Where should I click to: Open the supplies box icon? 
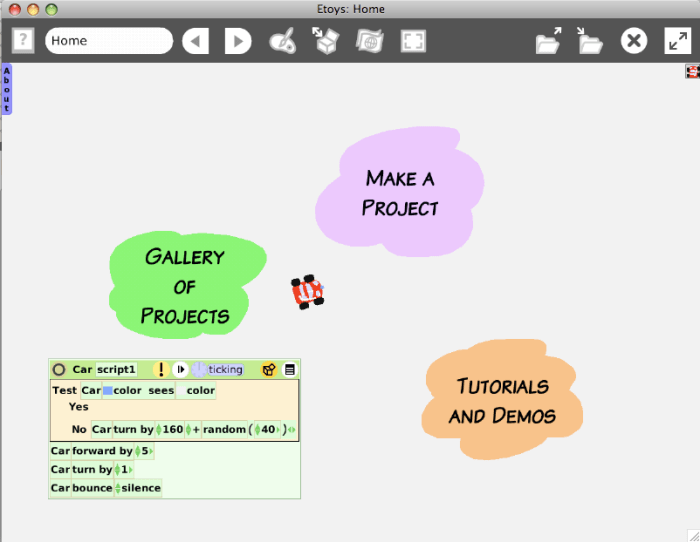coord(326,41)
